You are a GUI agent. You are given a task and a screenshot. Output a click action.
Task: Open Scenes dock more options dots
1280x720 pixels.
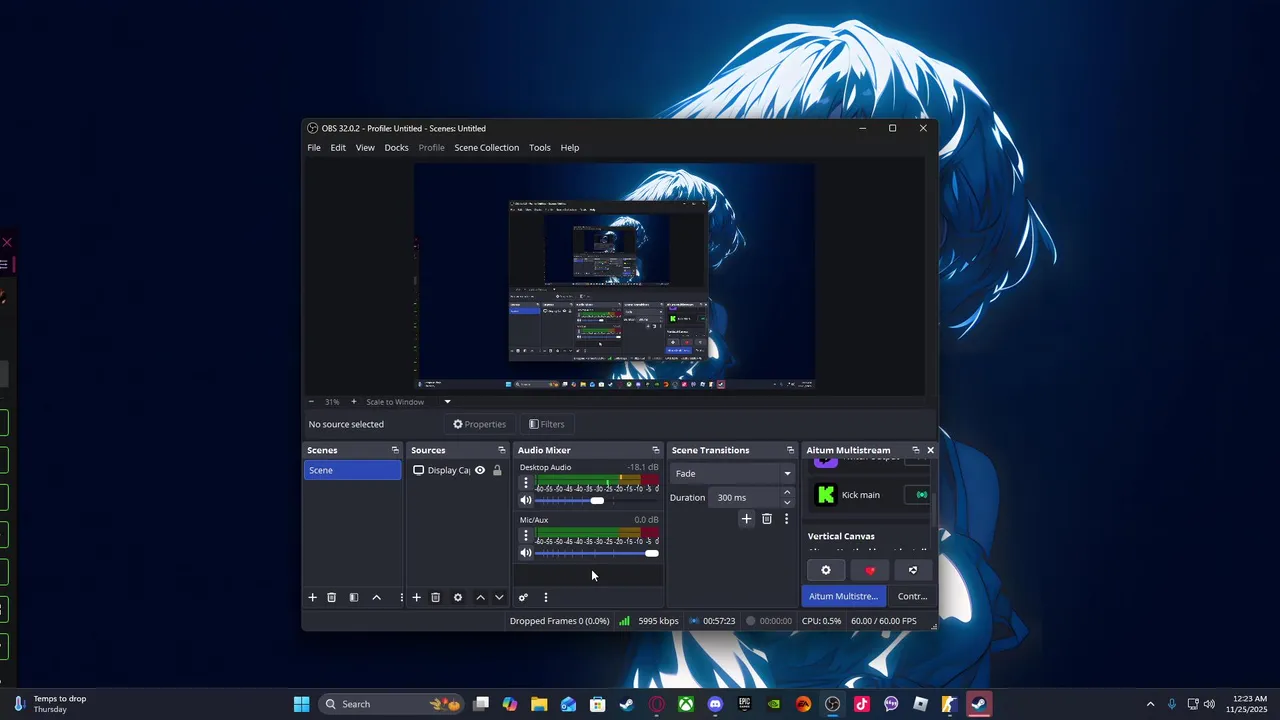(x=401, y=597)
